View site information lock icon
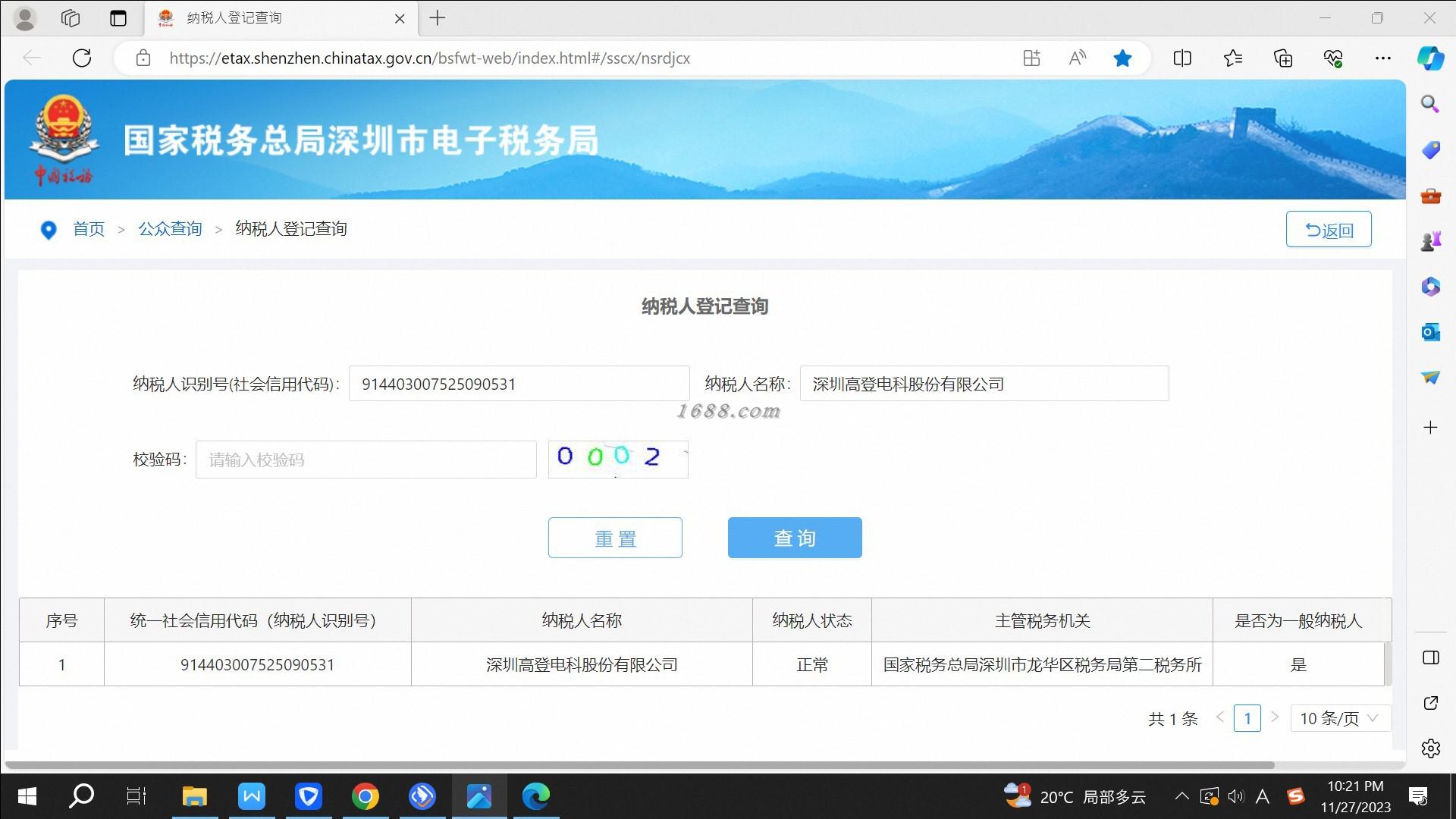Screen dimensions: 1456x819 tap(143, 58)
